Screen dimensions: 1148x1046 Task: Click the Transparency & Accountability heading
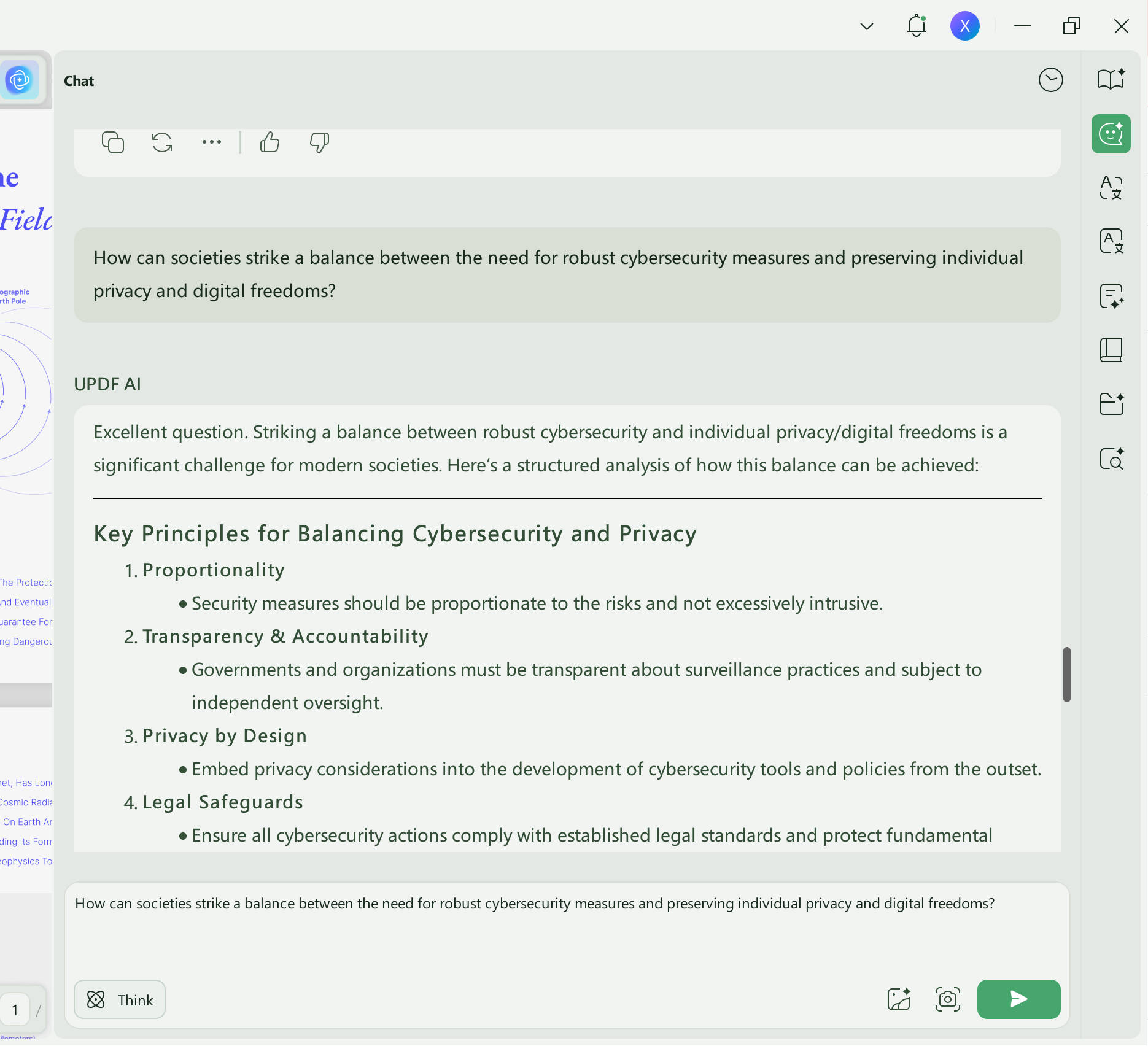pos(285,637)
